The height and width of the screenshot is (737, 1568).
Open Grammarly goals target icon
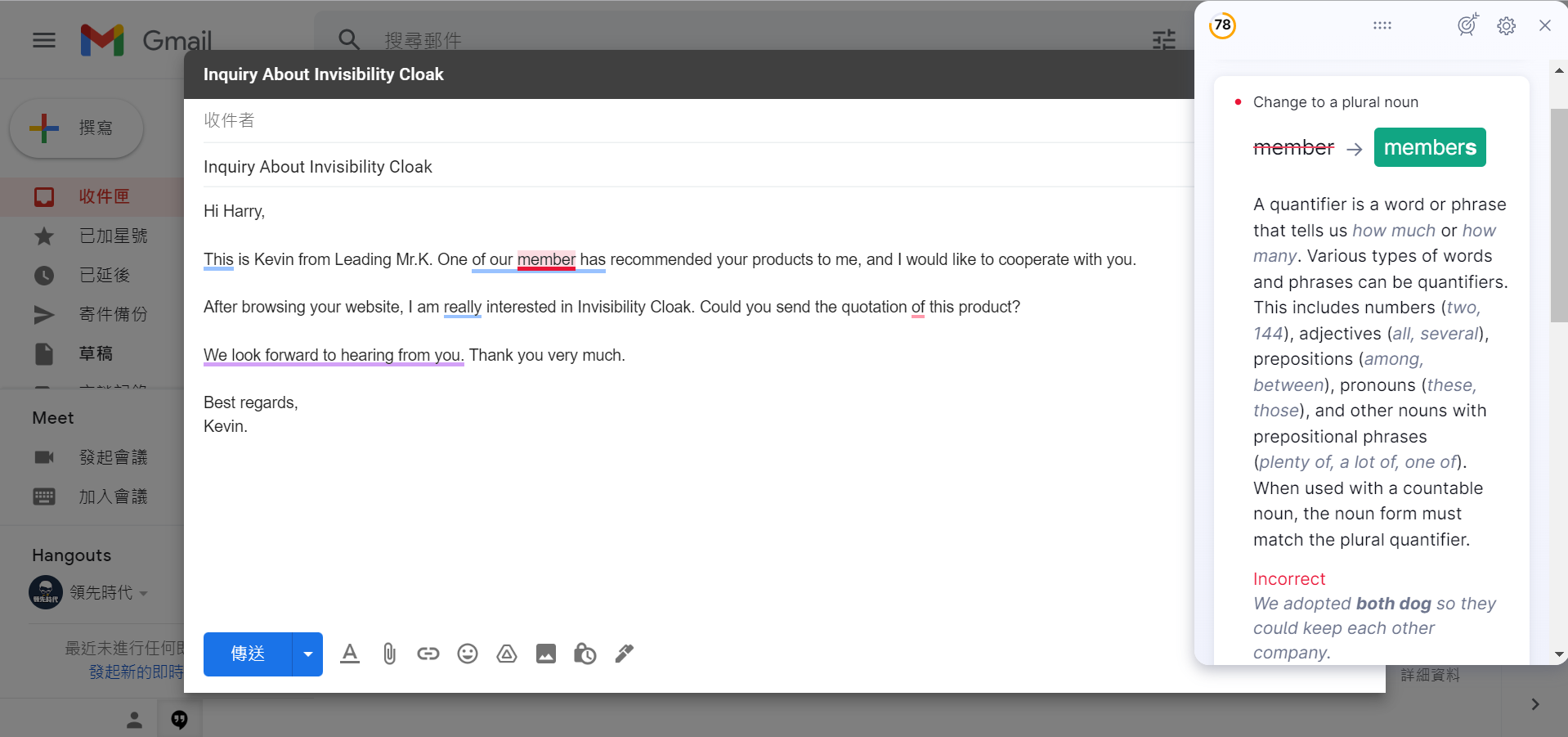point(1468,25)
